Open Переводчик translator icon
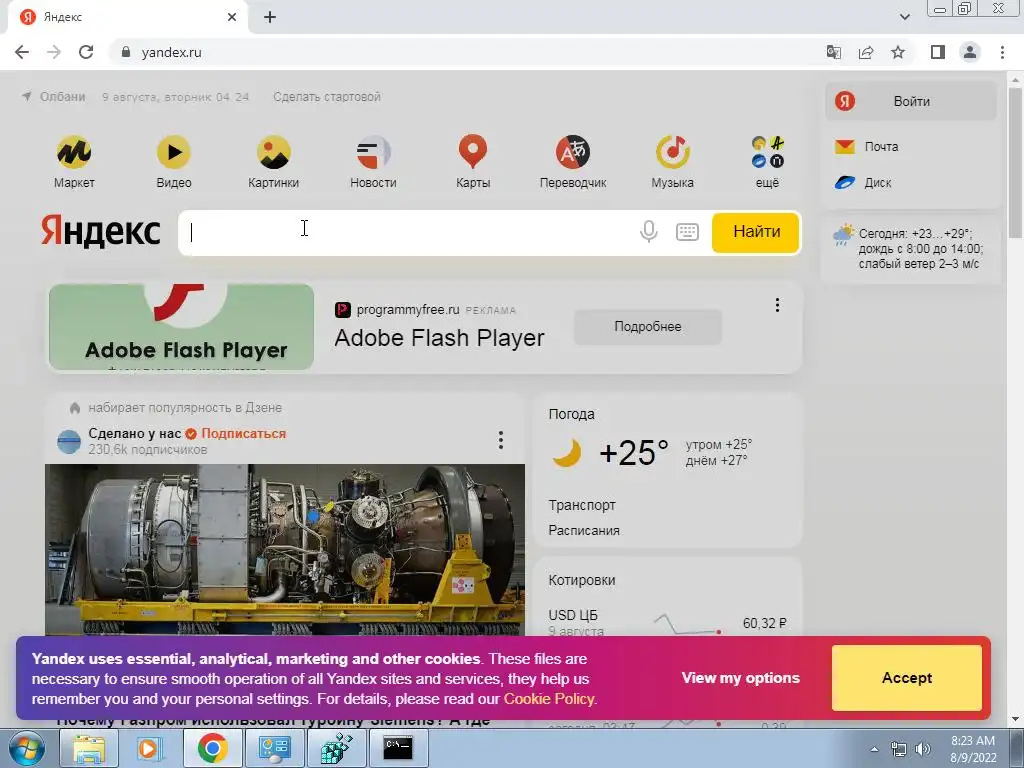Image resolution: width=1024 pixels, height=768 pixels. click(573, 153)
